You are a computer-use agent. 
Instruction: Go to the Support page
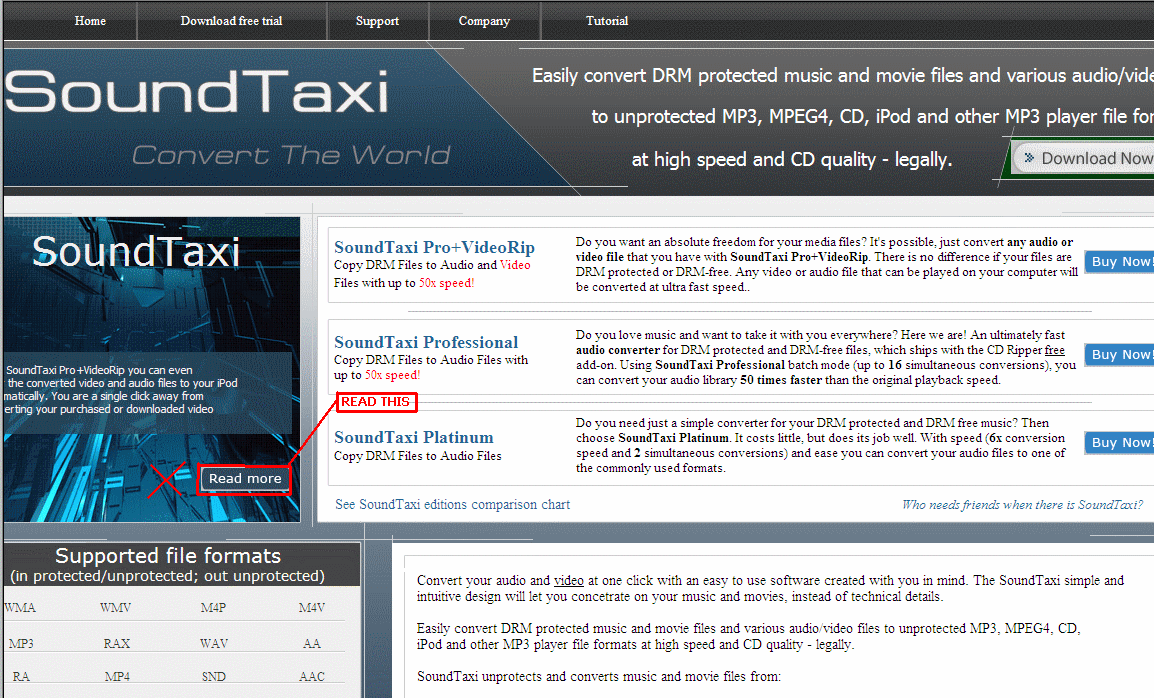[377, 21]
